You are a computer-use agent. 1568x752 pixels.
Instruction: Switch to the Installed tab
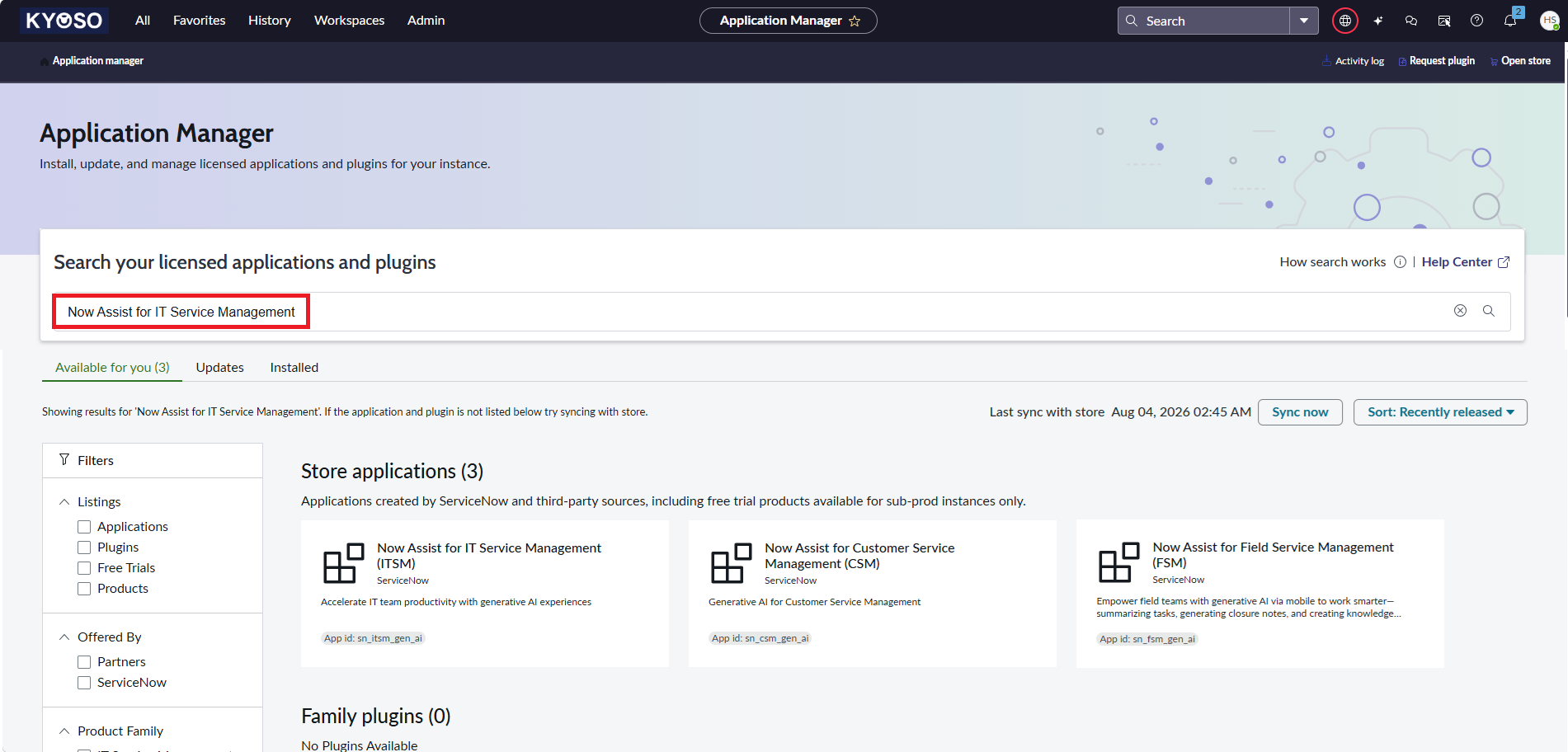(294, 368)
